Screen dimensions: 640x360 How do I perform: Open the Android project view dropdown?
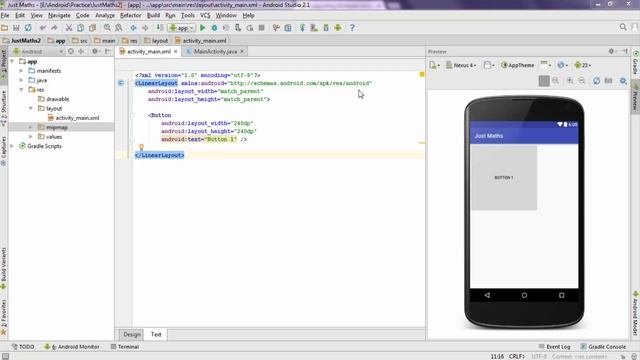[x=38, y=51]
